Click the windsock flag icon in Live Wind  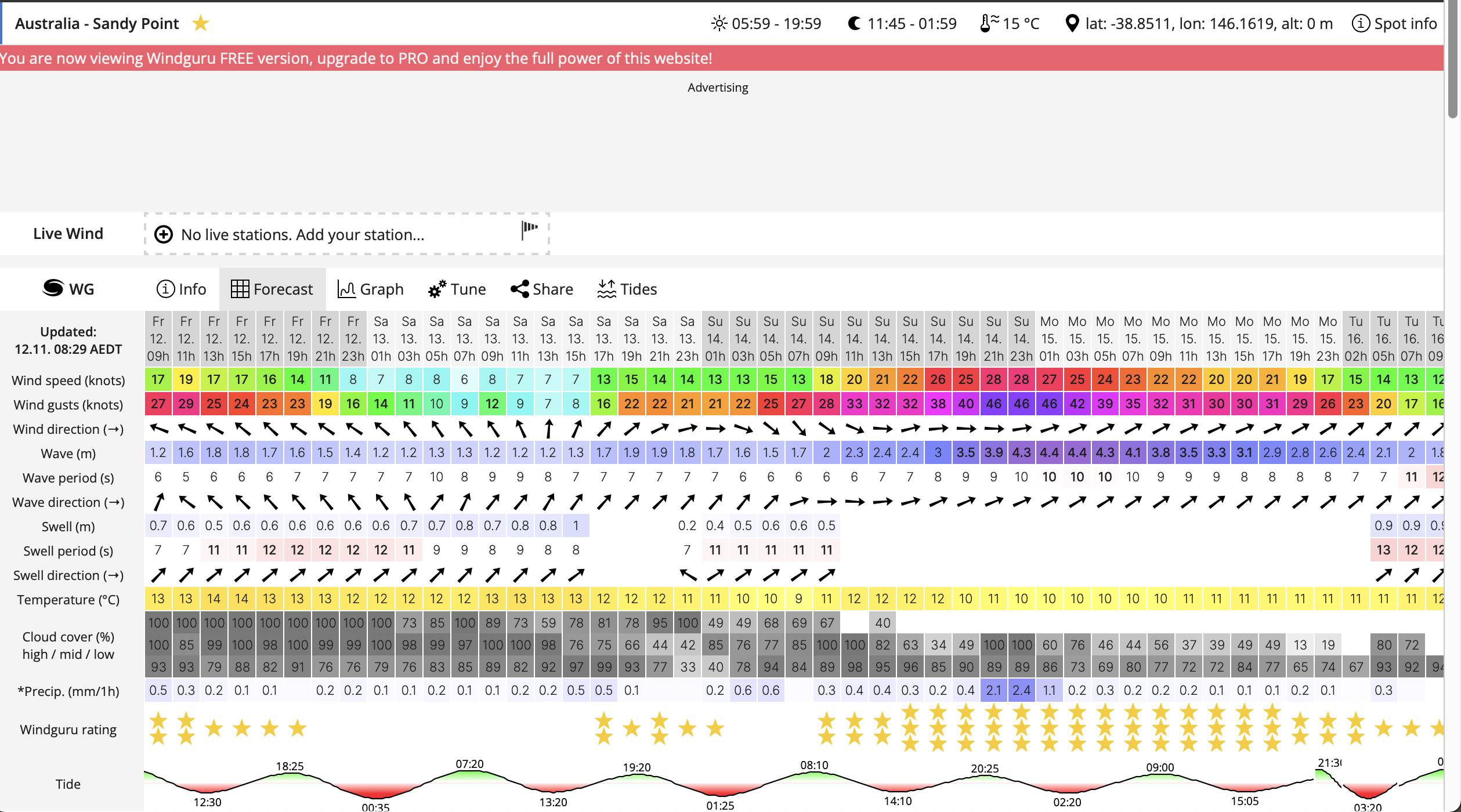(x=529, y=229)
